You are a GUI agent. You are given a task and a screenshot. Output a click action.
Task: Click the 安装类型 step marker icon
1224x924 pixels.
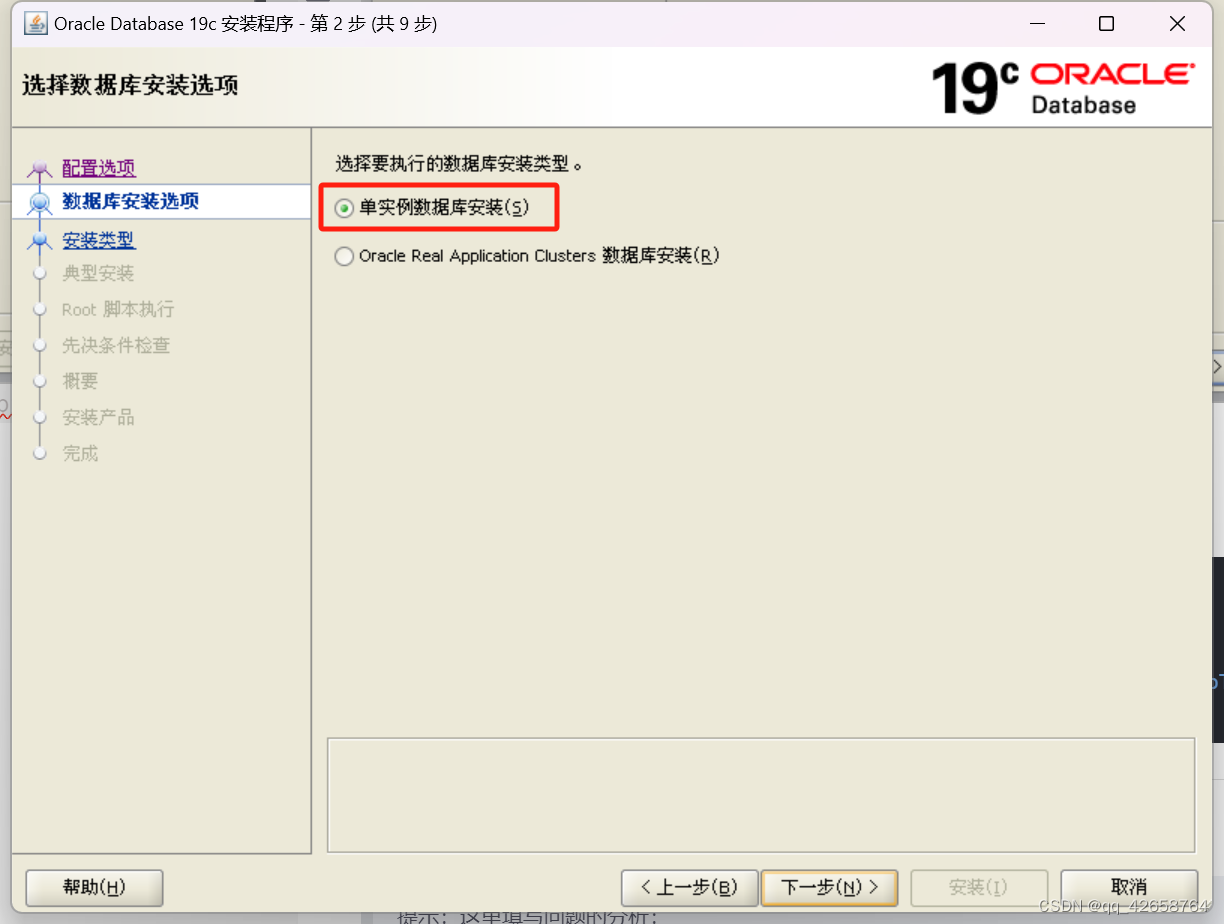click(39, 240)
